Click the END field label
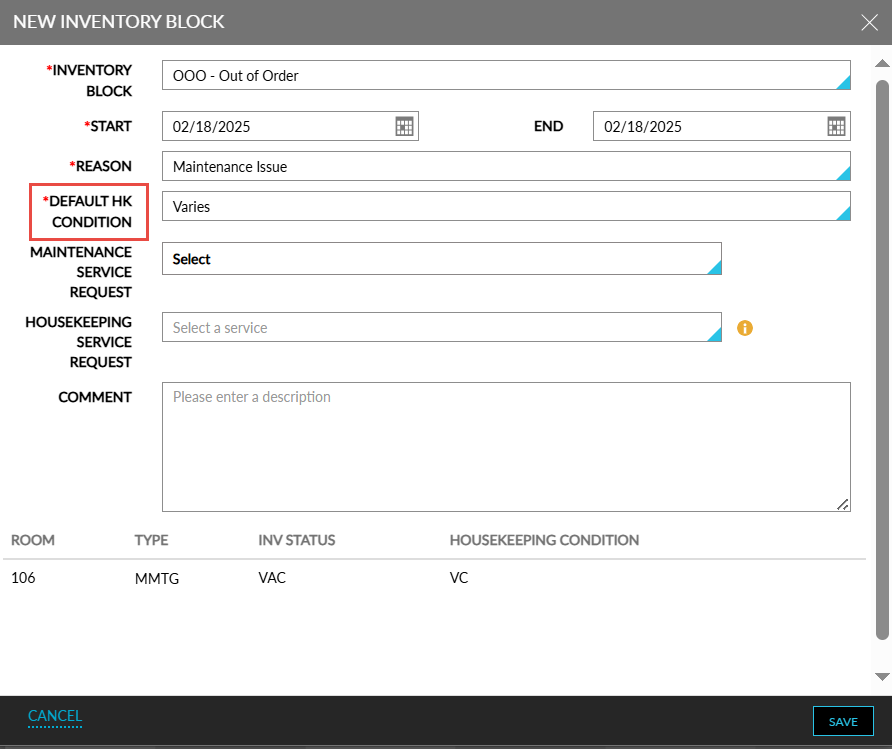 [548, 126]
